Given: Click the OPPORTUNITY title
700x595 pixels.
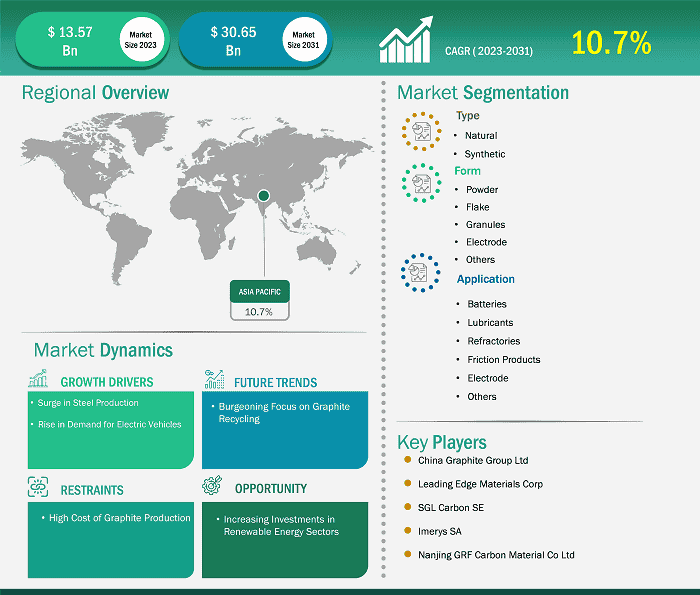Looking at the screenshot, I should (271, 489).
